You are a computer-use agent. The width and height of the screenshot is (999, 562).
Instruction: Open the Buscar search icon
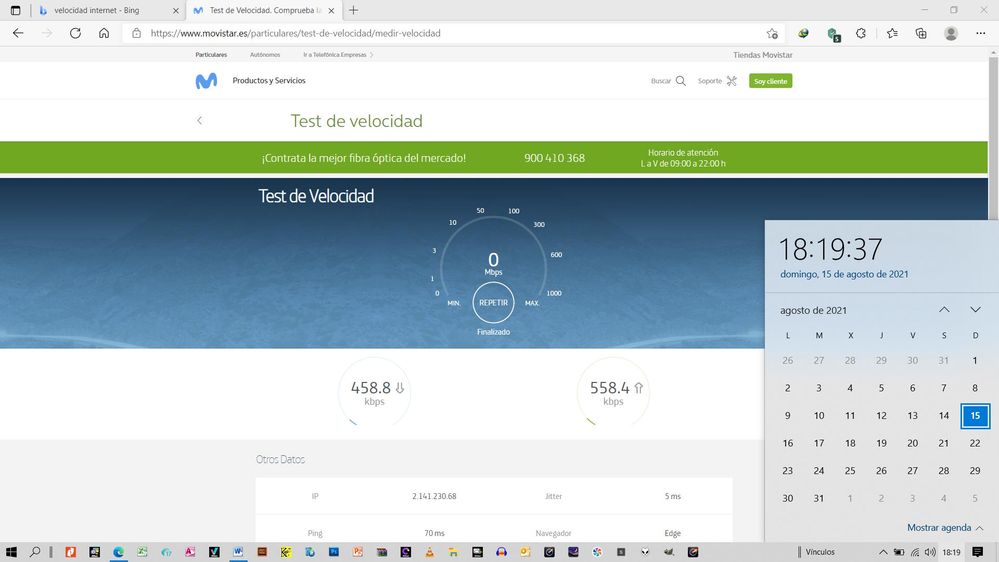(681, 81)
